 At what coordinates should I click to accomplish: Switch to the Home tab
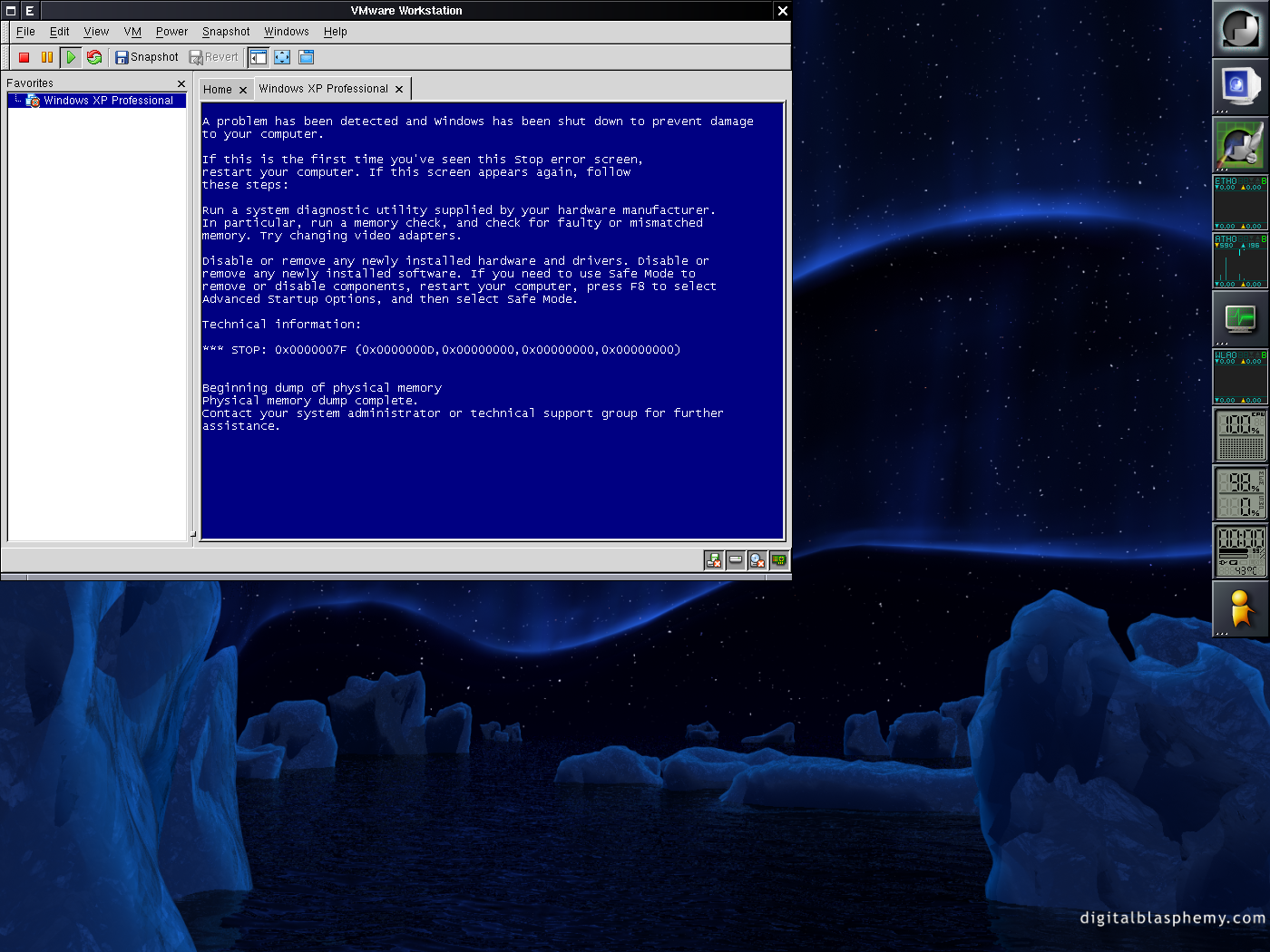click(218, 90)
